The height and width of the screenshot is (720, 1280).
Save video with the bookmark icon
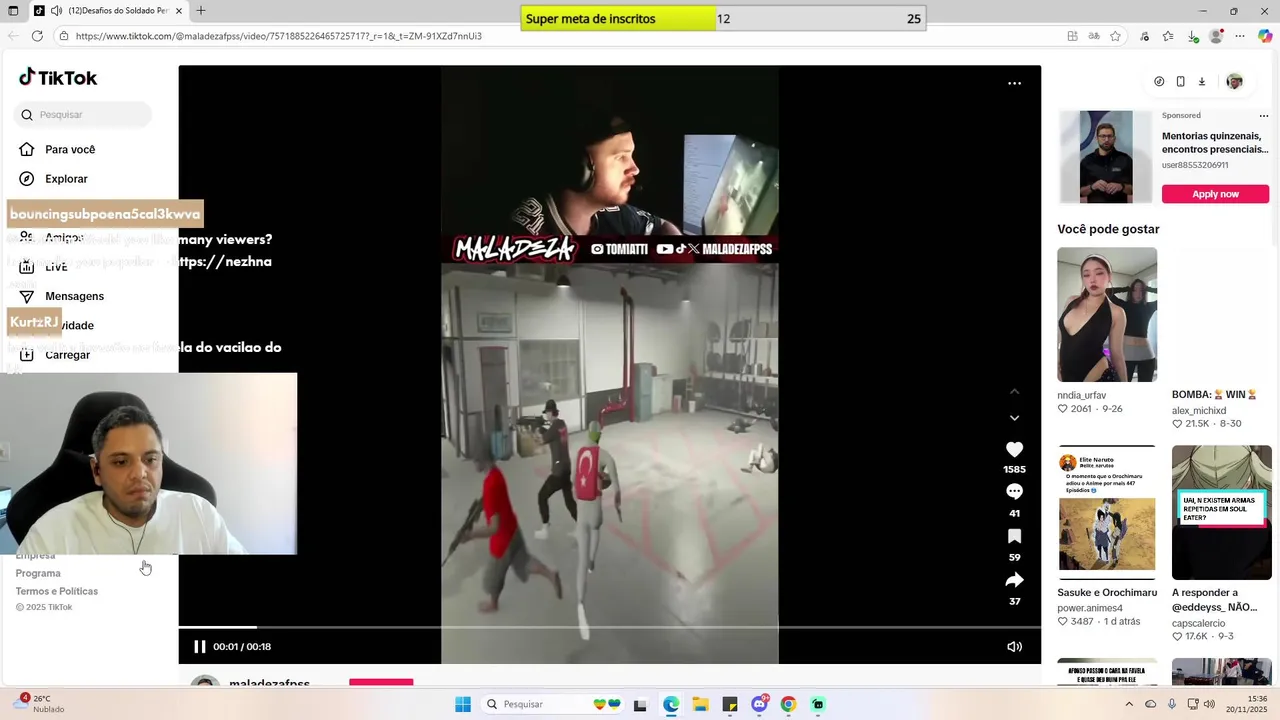coord(1014,536)
